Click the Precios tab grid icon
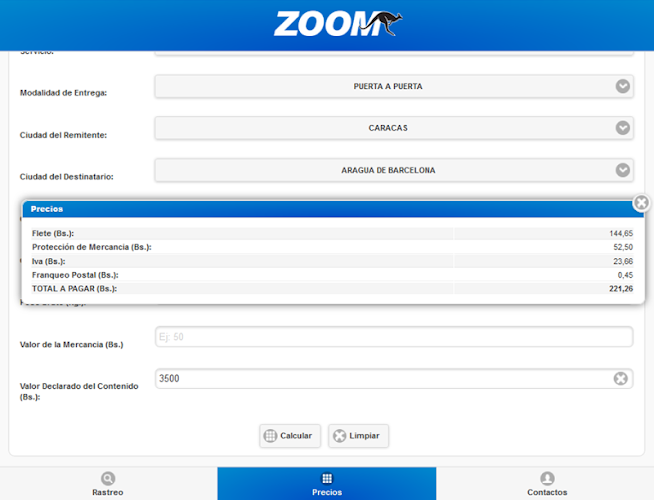This screenshot has height=500, width=654. [327, 478]
